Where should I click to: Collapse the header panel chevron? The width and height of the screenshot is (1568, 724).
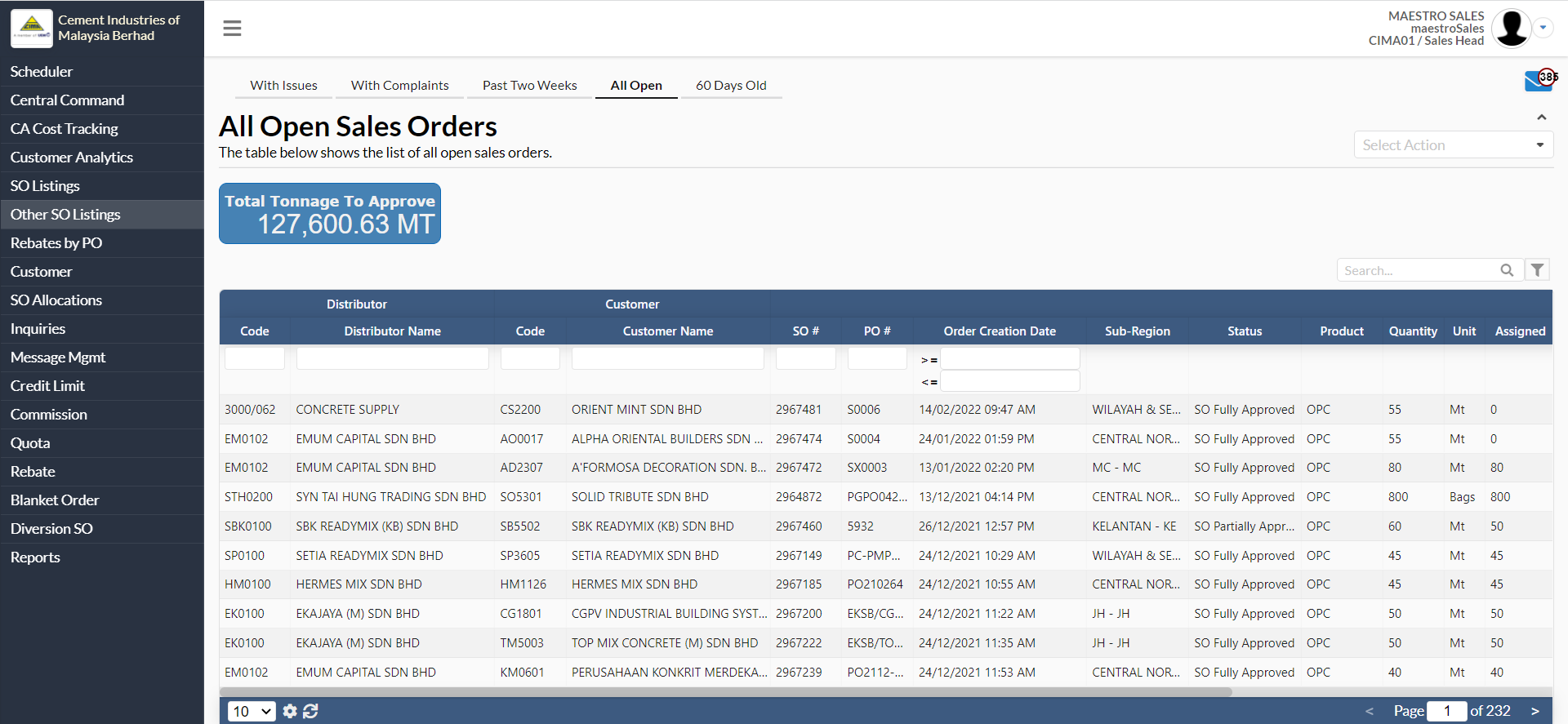pos(1541,118)
